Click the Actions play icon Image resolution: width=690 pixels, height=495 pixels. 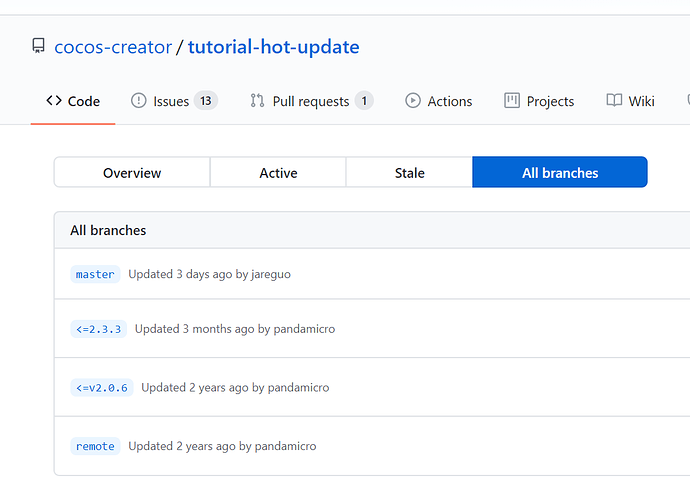pos(413,101)
